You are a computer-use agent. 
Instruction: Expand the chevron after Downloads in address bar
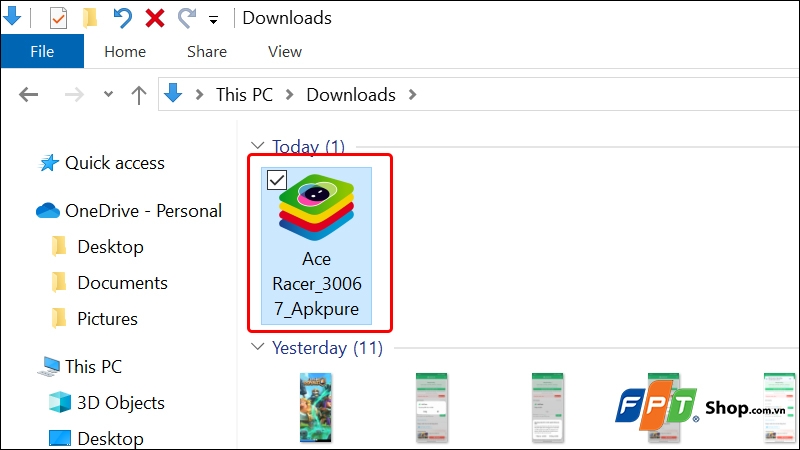(413, 94)
